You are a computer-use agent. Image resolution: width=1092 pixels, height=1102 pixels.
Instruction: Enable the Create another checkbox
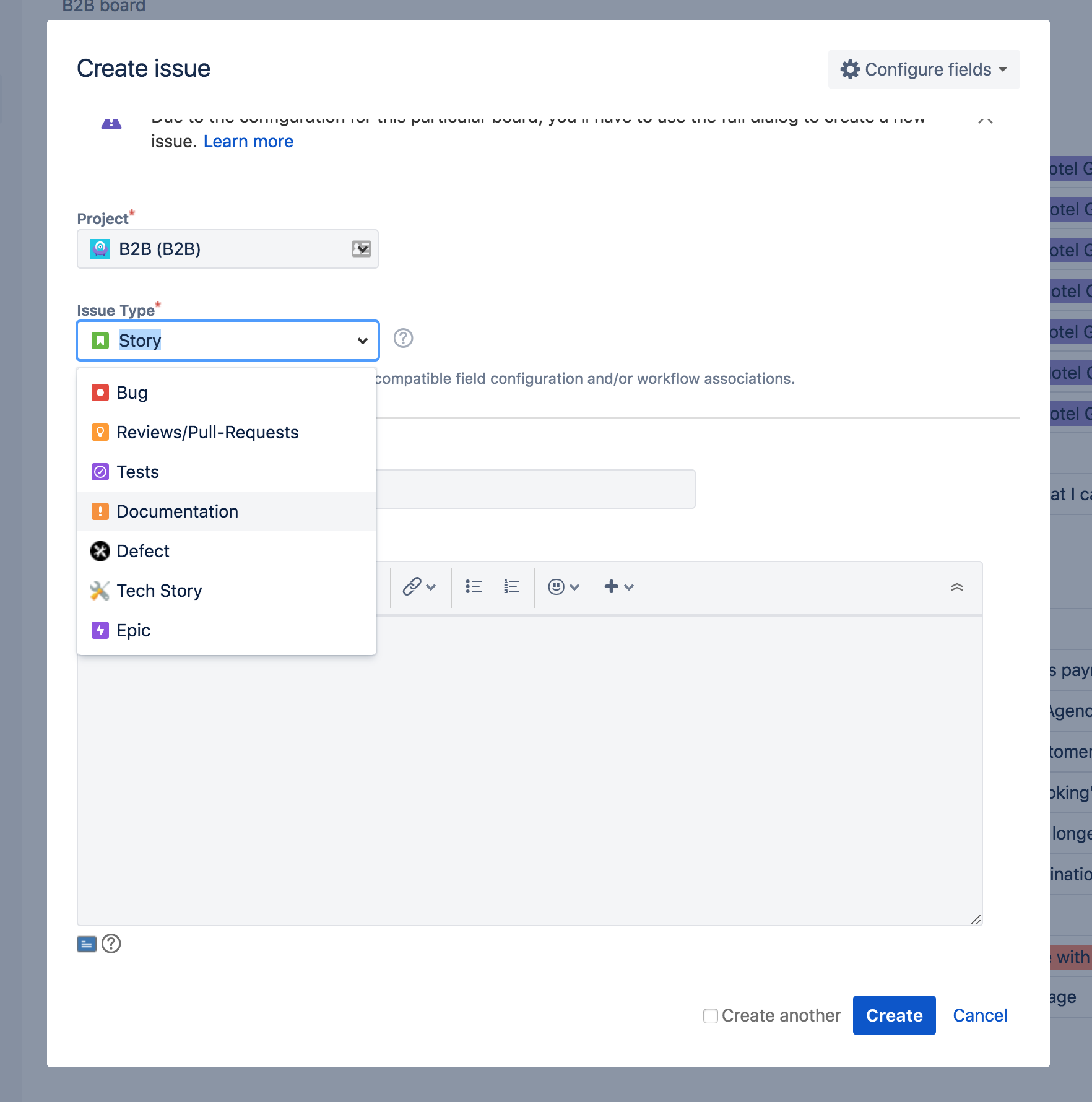click(x=711, y=1016)
